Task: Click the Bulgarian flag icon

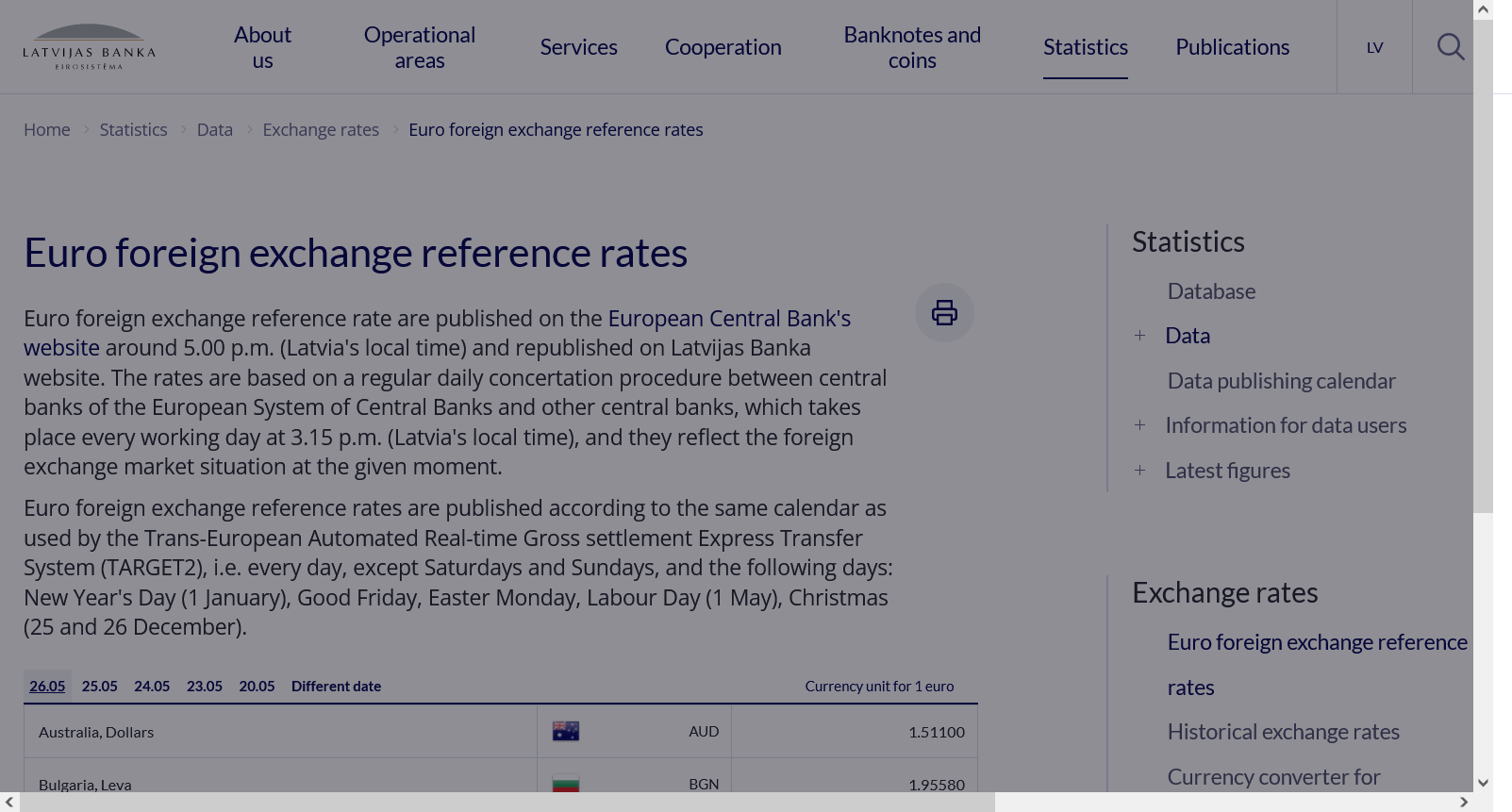Action: point(566,784)
